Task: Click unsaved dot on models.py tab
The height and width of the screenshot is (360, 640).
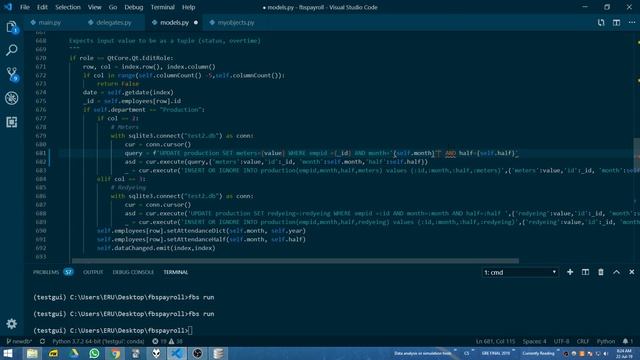Action: (196, 22)
